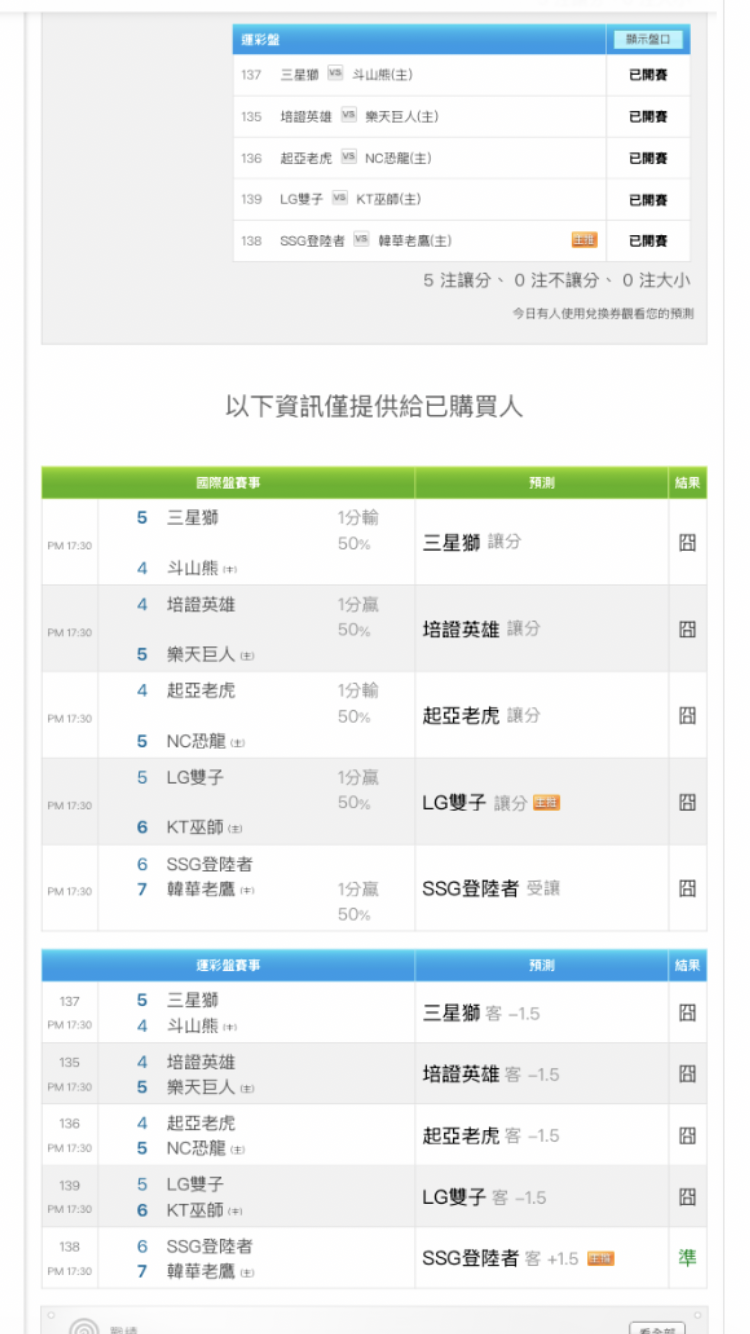
Task: Click 三星獅 讓分 prediction in international table
Action: [x=472, y=542]
